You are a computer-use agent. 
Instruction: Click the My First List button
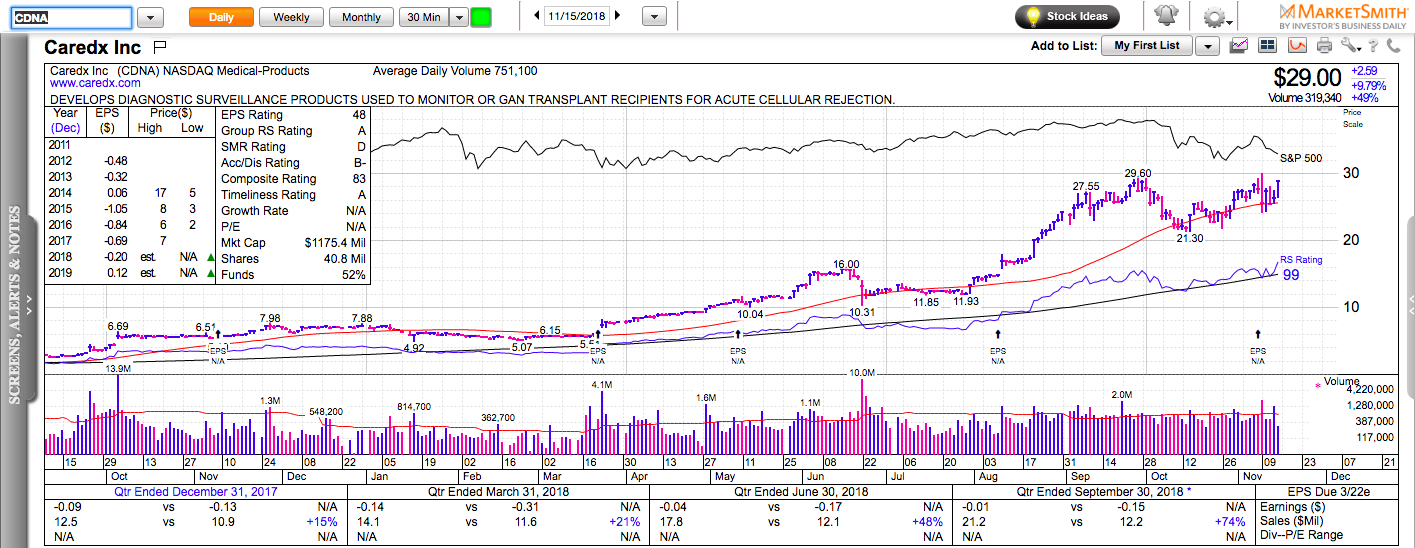[1147, 46]
